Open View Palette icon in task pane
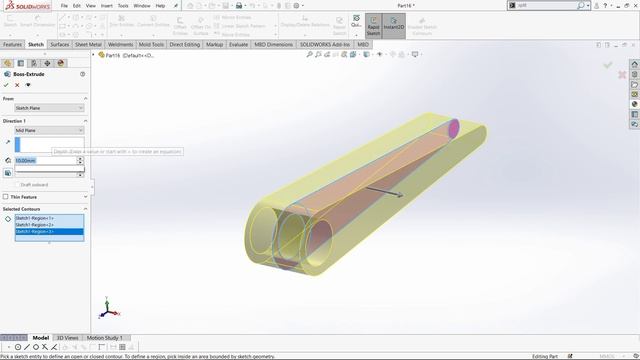This screenshot has height=360, width=640. (634, 94)
